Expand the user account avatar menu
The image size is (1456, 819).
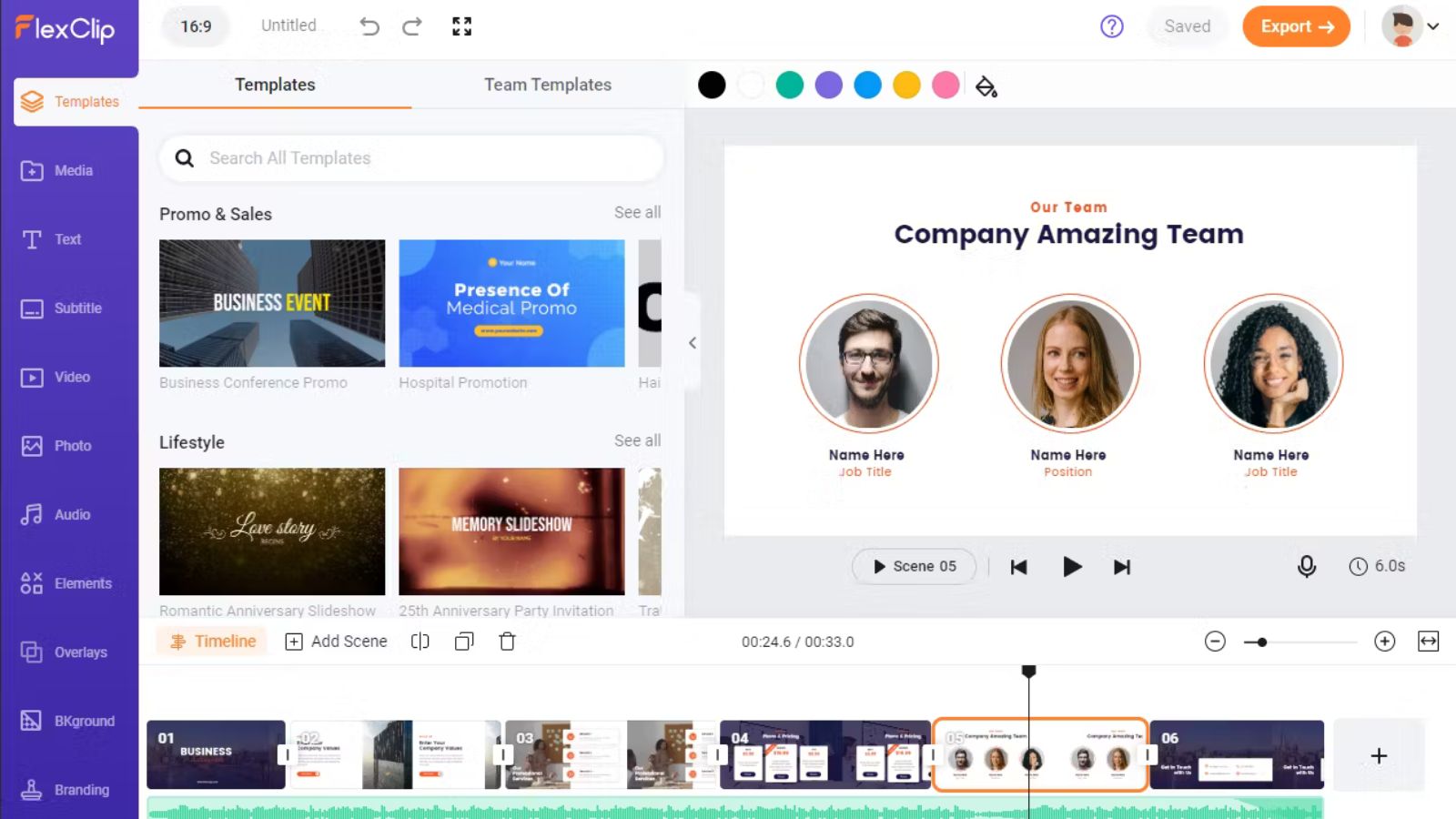(1410, 26)
